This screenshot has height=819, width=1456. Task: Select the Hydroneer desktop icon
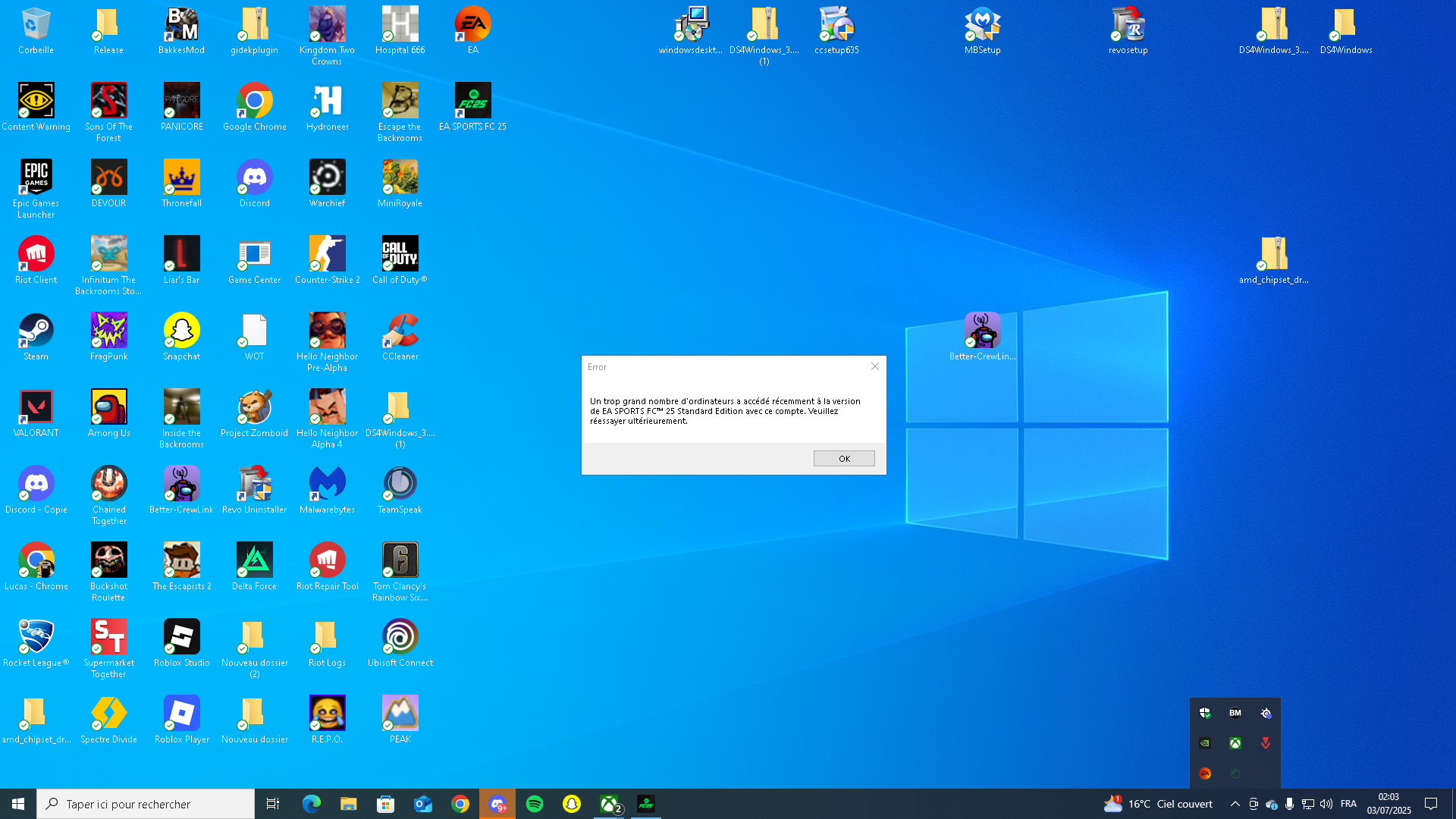[327, 107]
